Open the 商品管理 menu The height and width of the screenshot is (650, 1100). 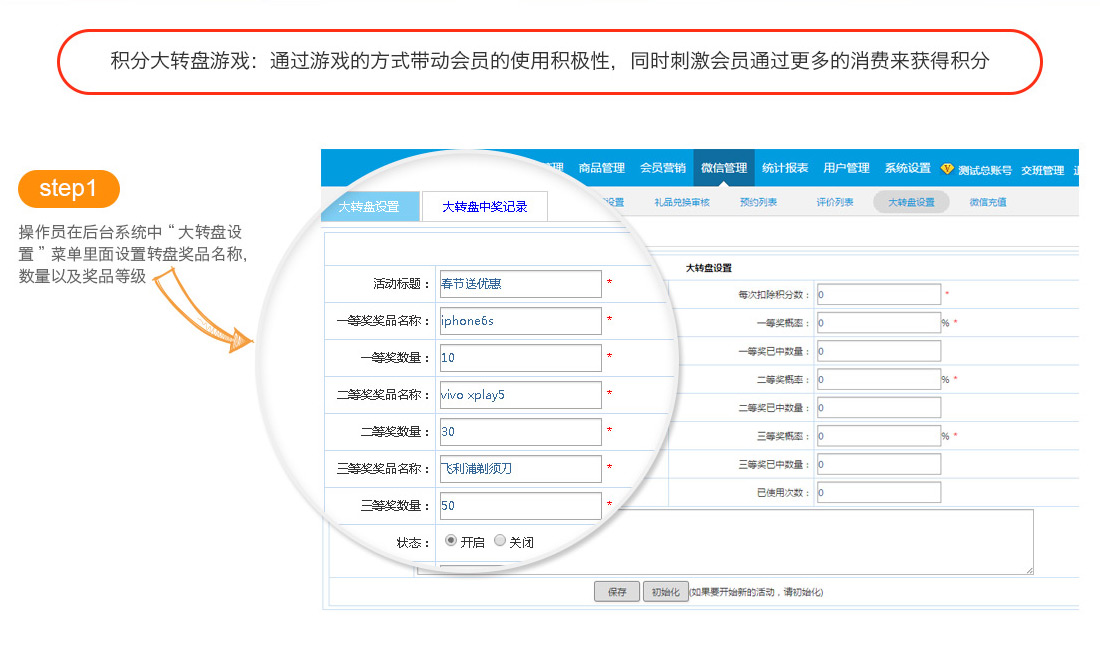601,168
